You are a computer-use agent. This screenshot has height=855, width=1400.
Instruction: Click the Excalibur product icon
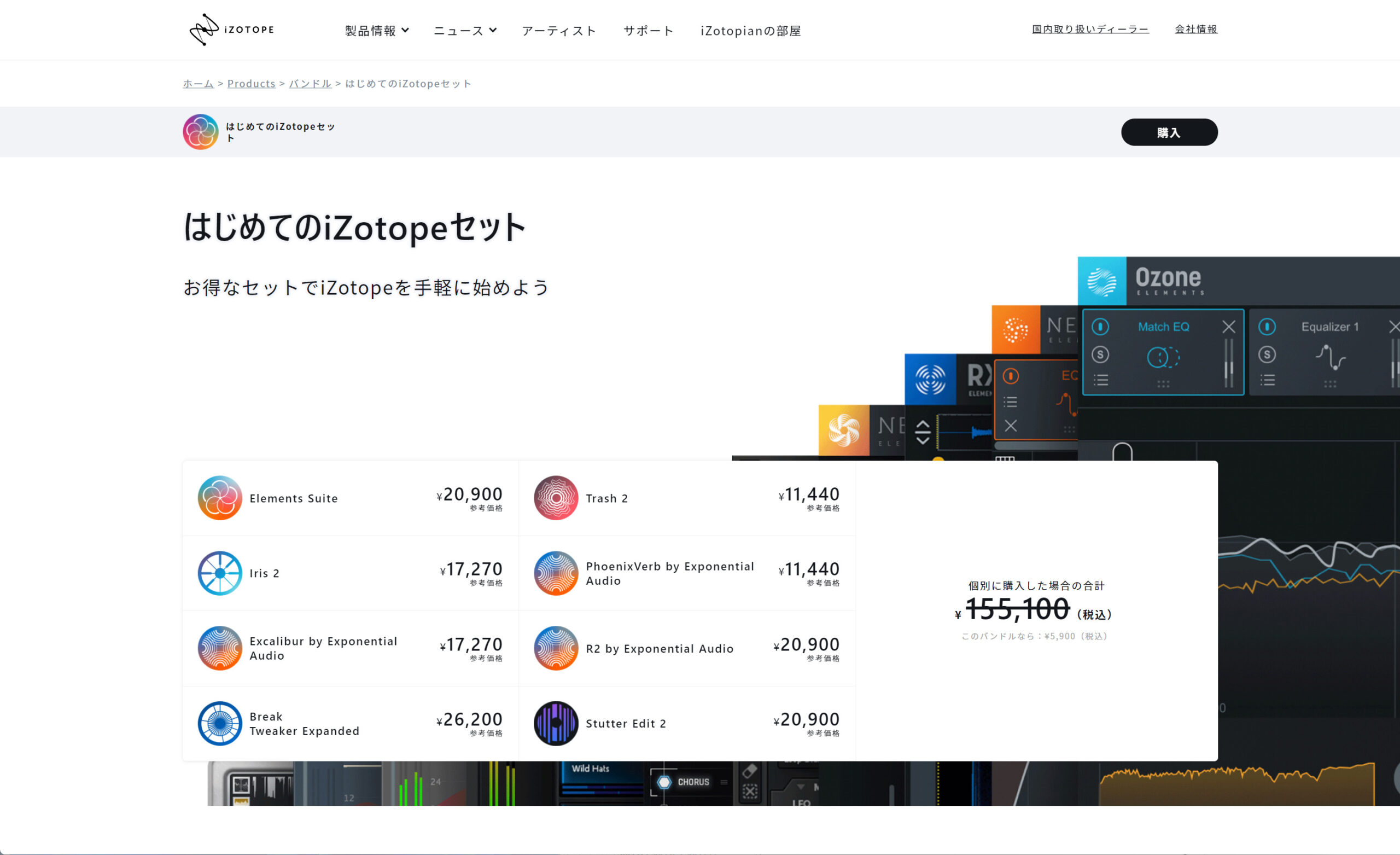pos(220,648)
